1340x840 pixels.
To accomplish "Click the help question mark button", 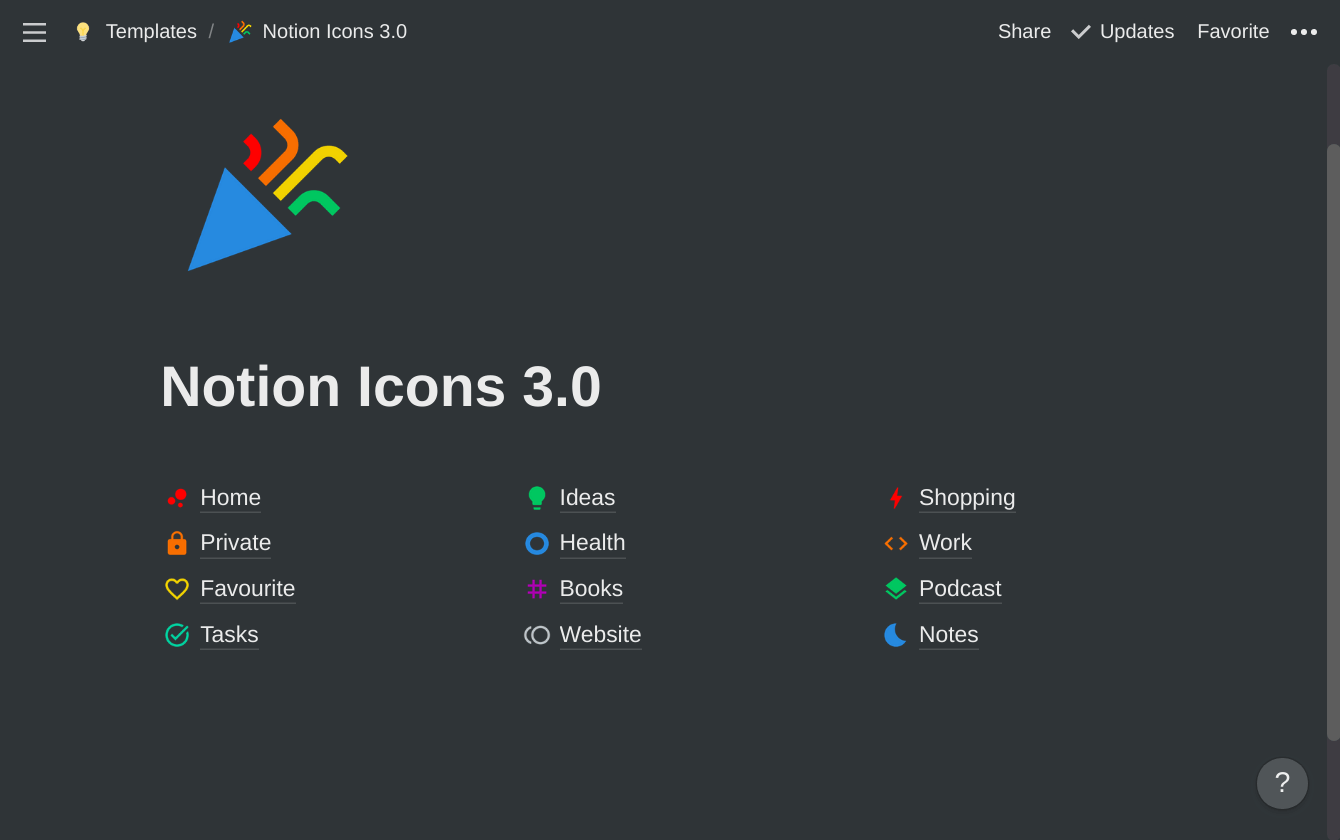I will tap(1282, 783).
